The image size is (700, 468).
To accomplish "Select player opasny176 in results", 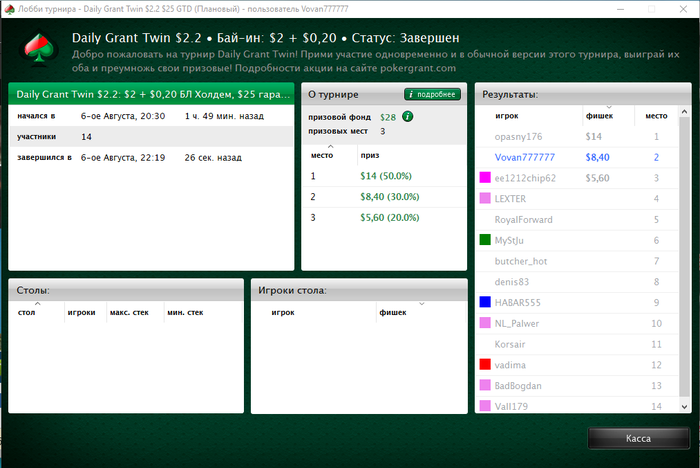I will click(x=518, y=136).
